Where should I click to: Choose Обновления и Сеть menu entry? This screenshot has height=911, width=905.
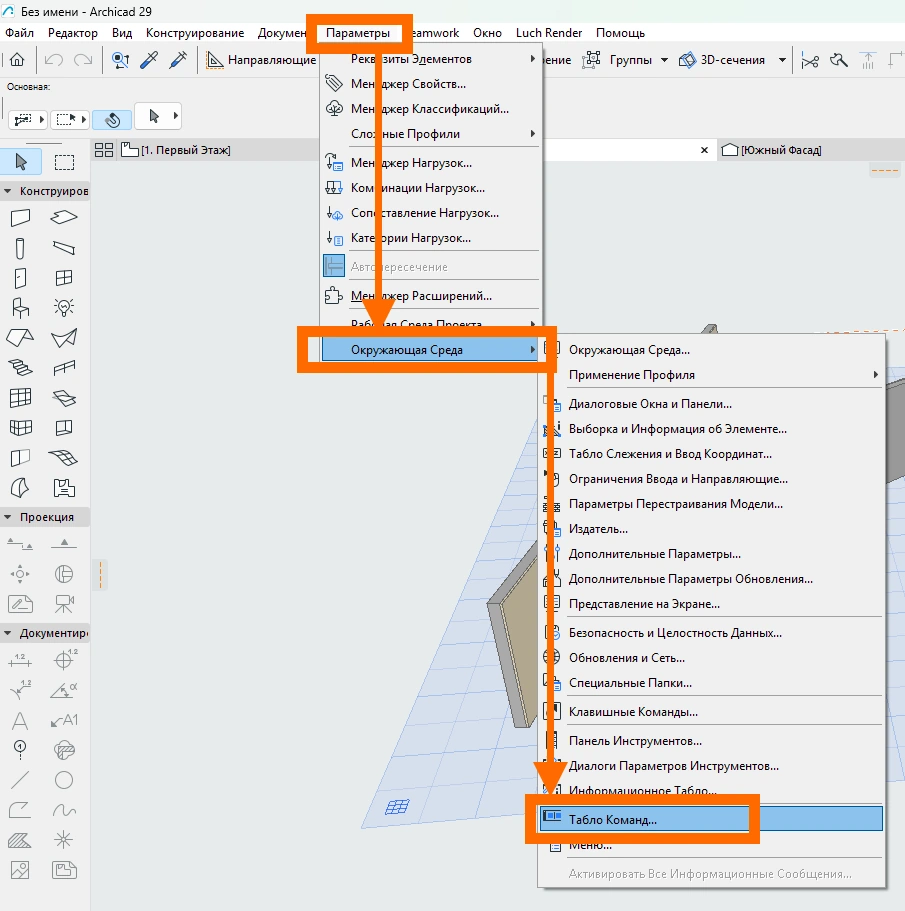[710, 658]
